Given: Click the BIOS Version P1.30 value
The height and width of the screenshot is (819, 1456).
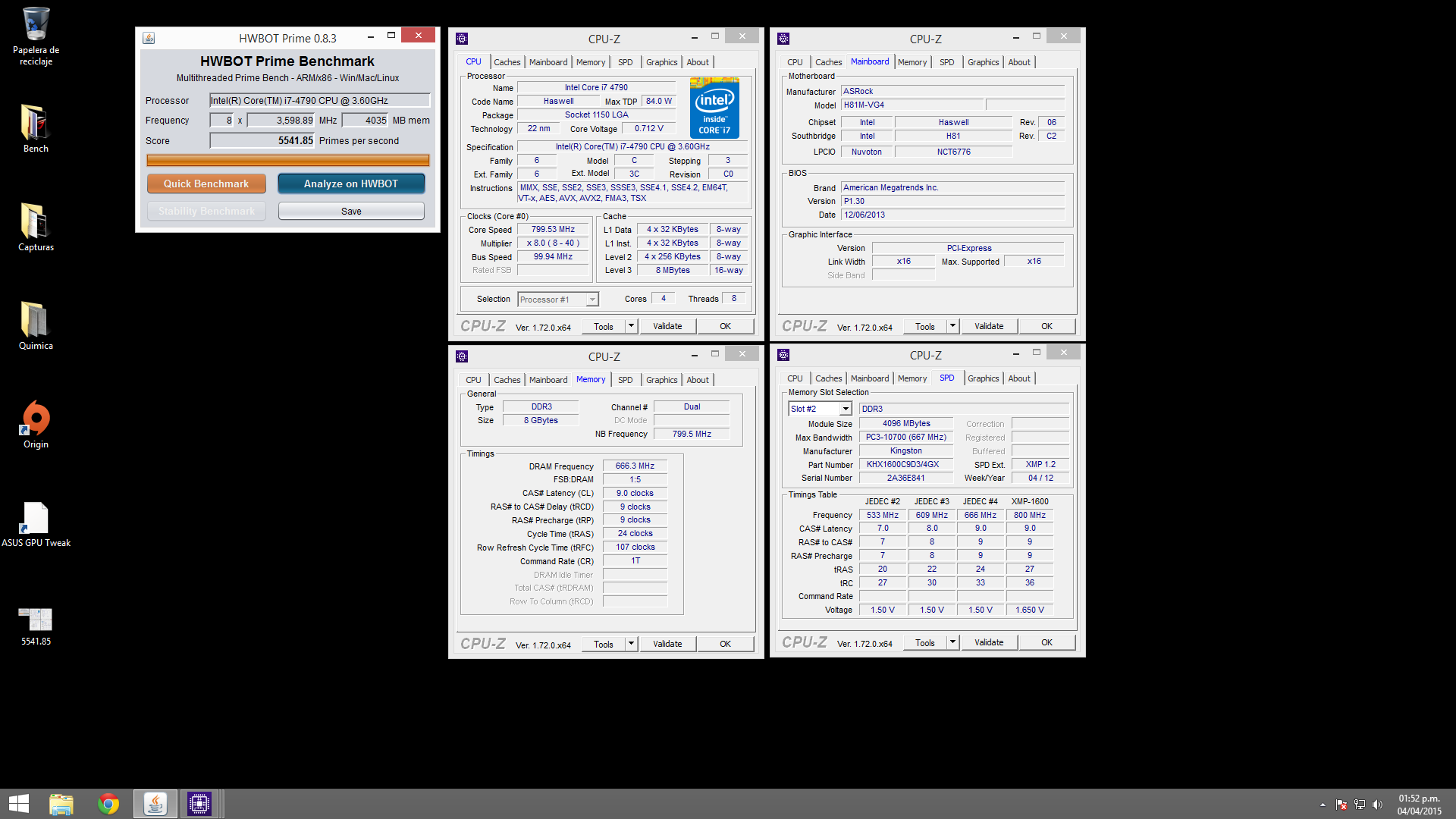Looking at the screenshot, I should tap(952, 201).
